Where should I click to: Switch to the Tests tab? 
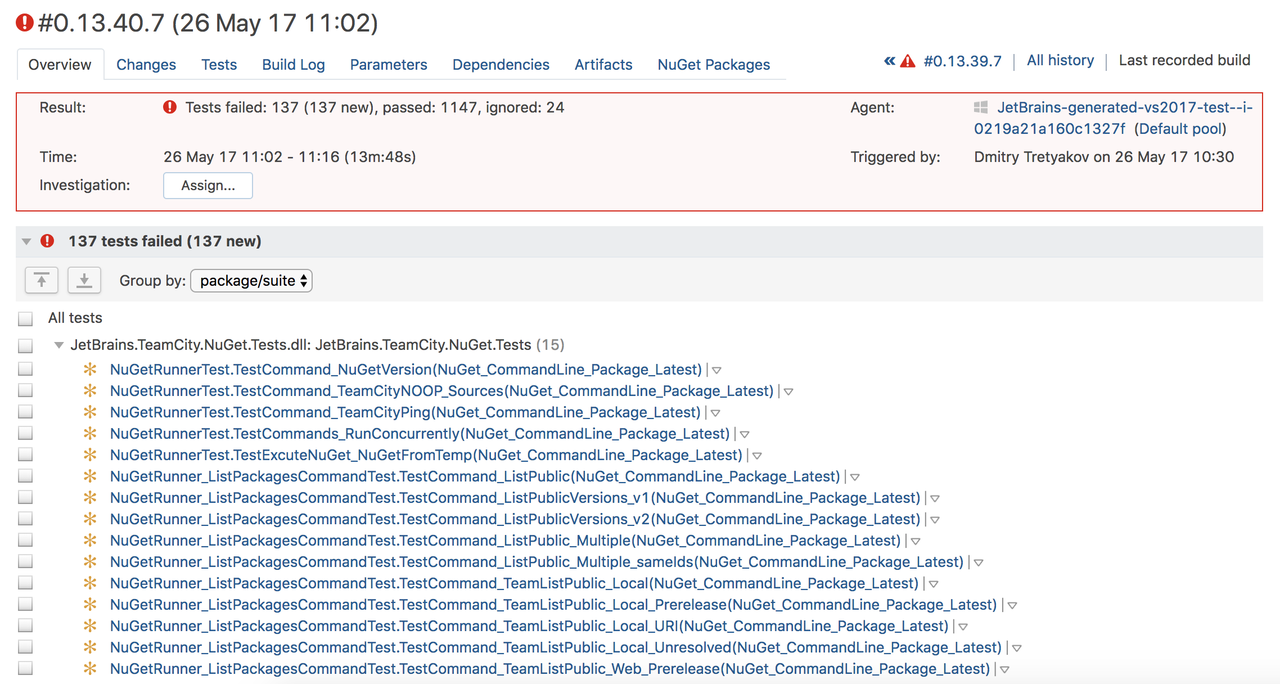tap(219, 64)
